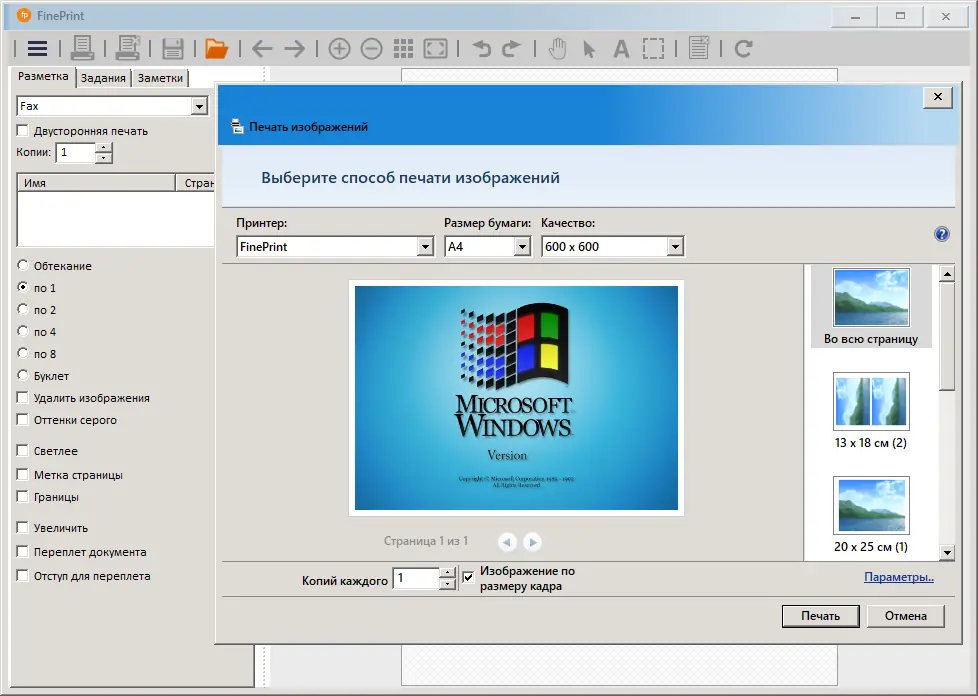978x696 pixels.
Task: Click the layout list scroll down arrow
Action: [947, 552]
